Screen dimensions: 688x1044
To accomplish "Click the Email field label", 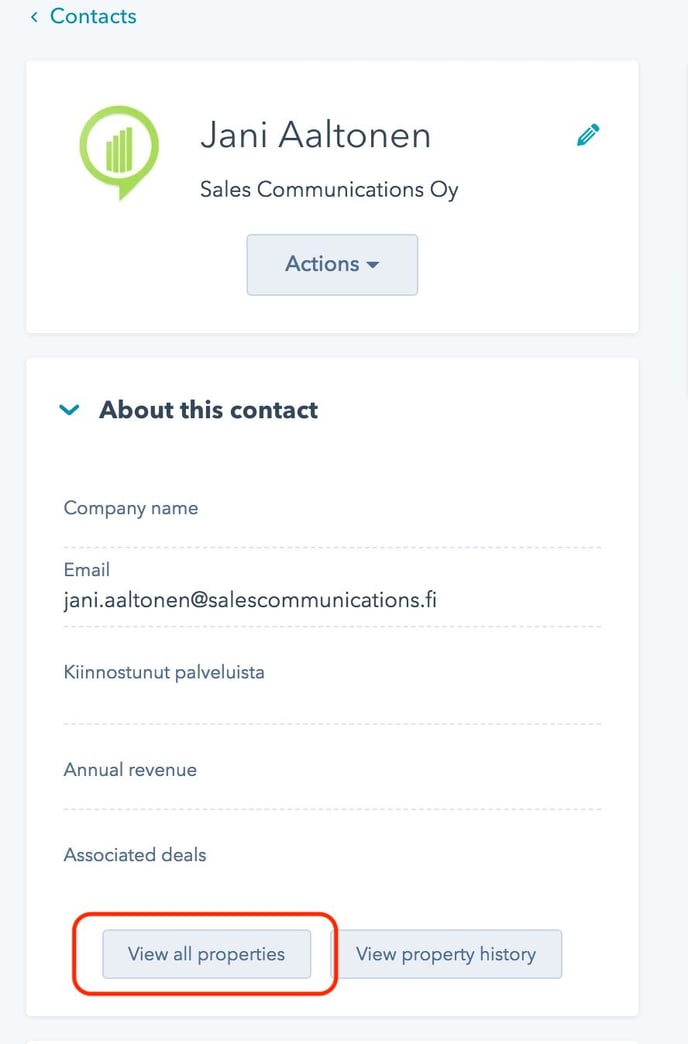I will (87, 570).
